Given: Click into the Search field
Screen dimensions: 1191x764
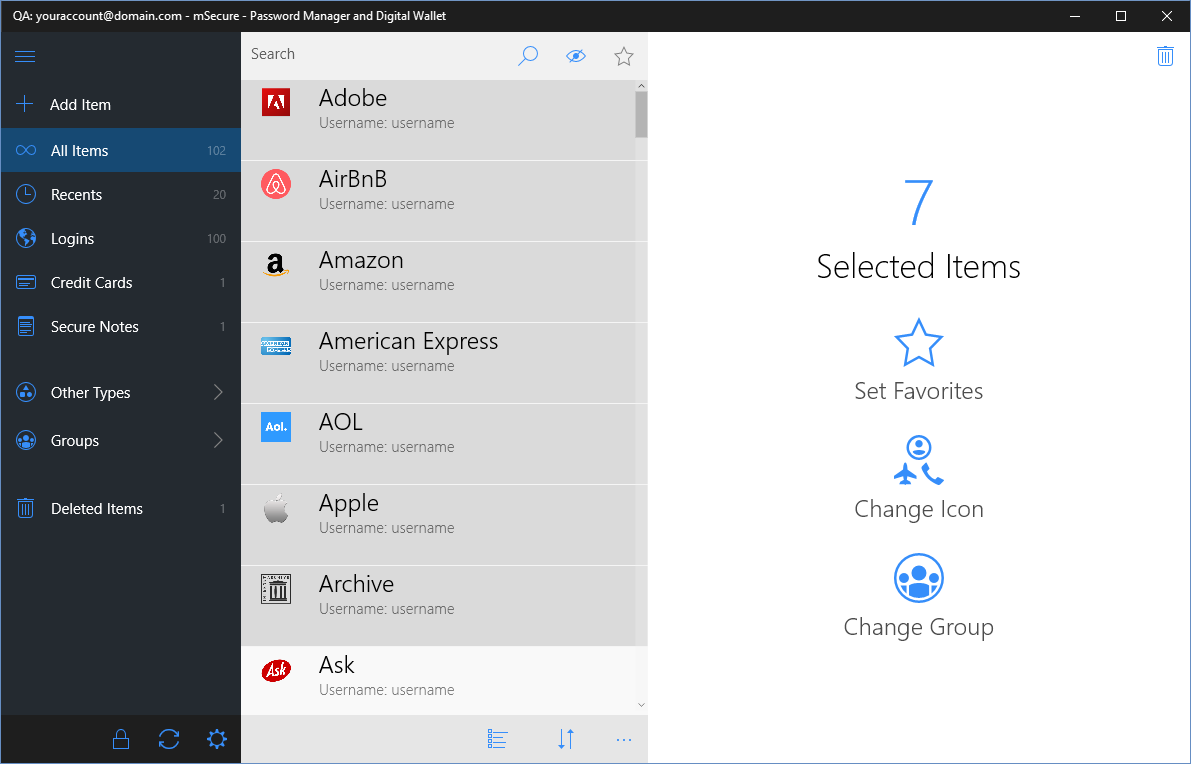Looking at the screenshot, I should point(378,55).
